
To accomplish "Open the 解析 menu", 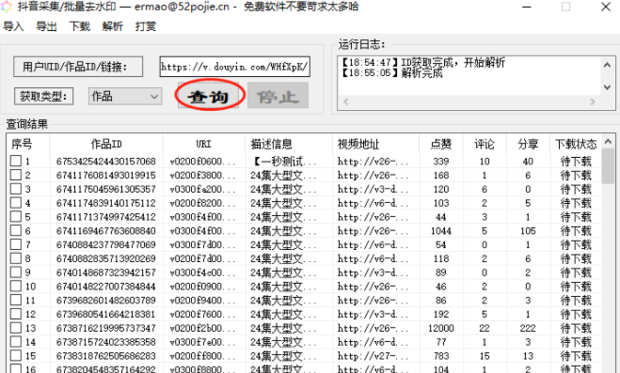I will (x=113, y=27).
